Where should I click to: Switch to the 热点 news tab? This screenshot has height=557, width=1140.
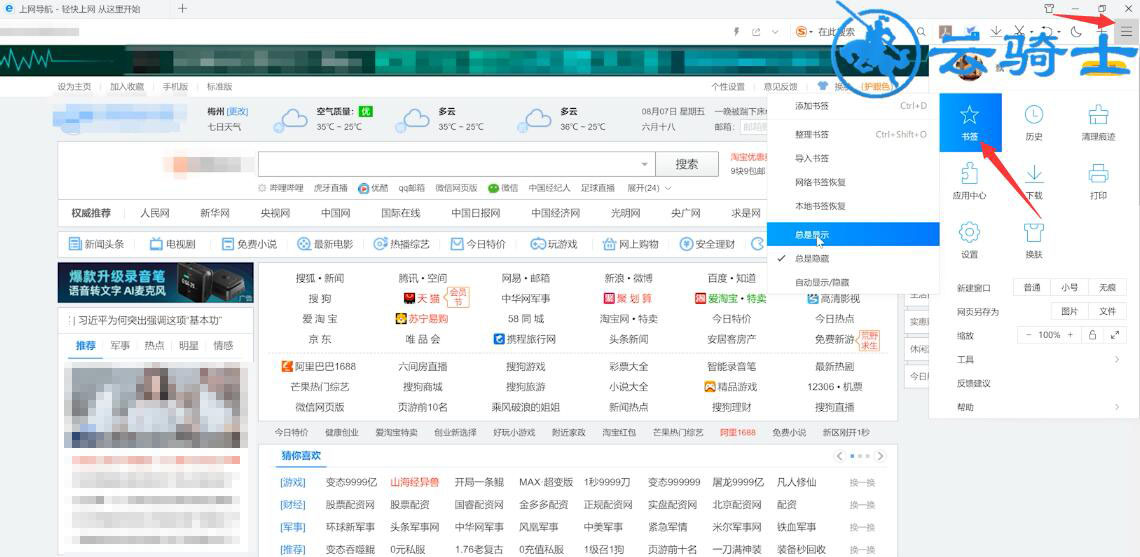pos(154,345)
